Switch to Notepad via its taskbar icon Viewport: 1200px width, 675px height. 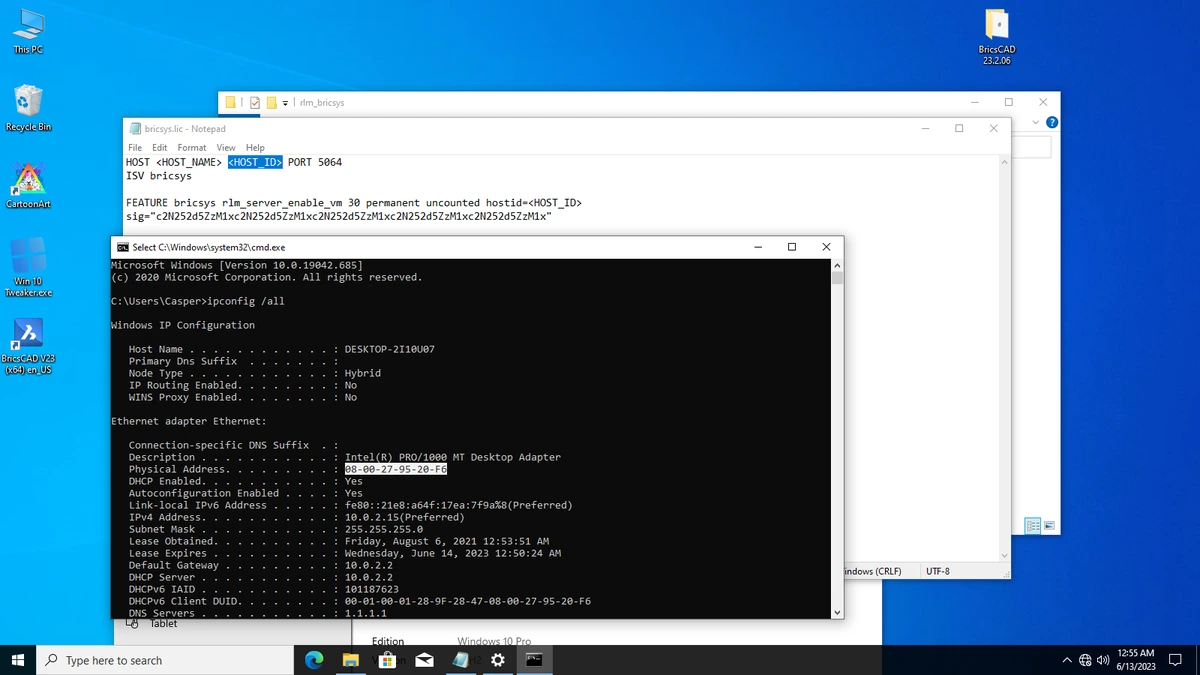pyautogui.click(x=461, y=660)
